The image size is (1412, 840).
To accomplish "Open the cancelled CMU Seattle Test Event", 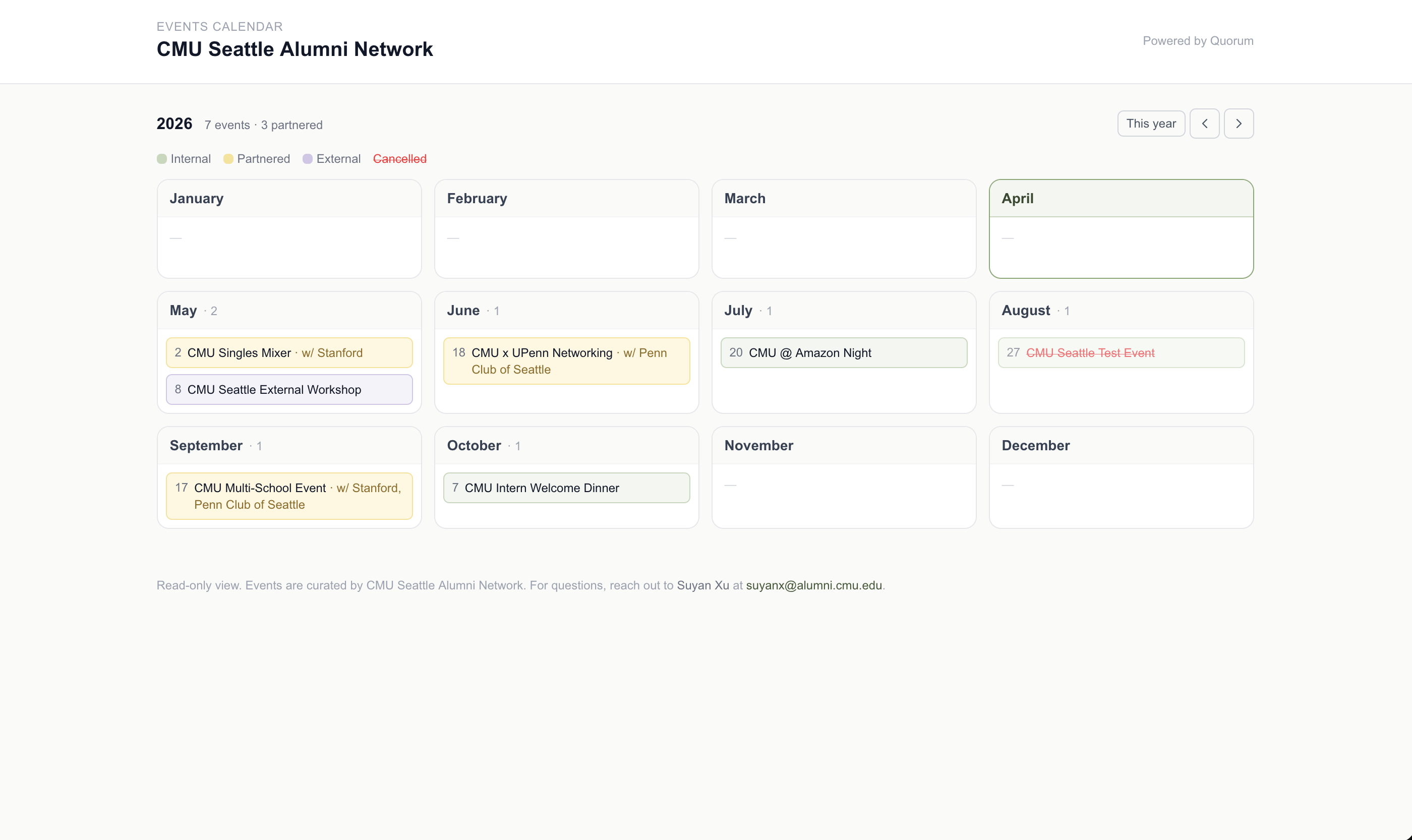I will [1121, 352].
